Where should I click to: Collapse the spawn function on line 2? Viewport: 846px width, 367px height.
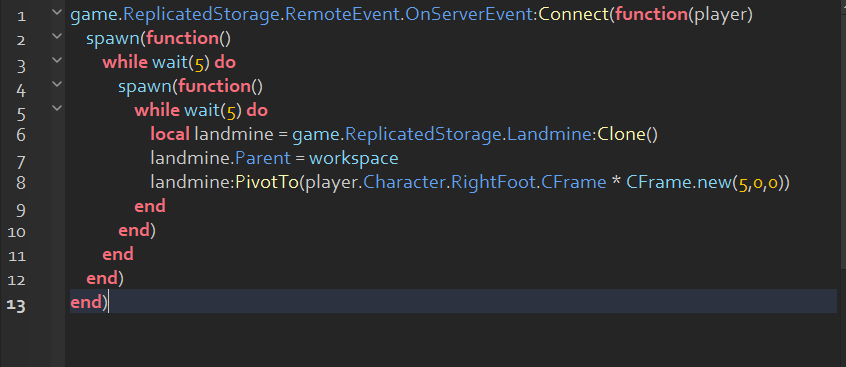pos(57,36)
